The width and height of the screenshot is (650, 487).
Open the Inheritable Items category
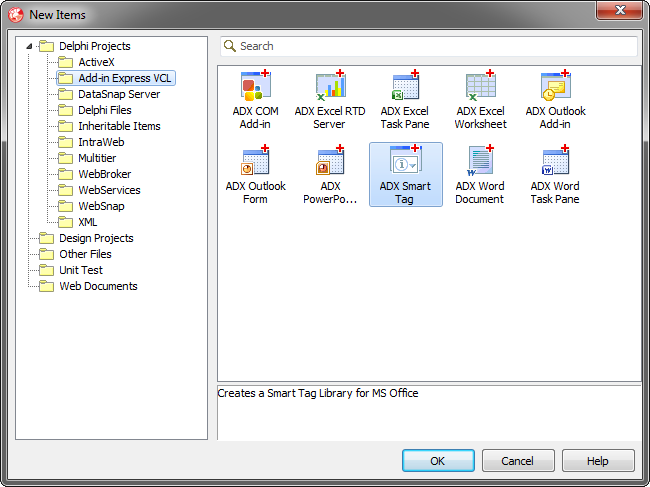109,126
